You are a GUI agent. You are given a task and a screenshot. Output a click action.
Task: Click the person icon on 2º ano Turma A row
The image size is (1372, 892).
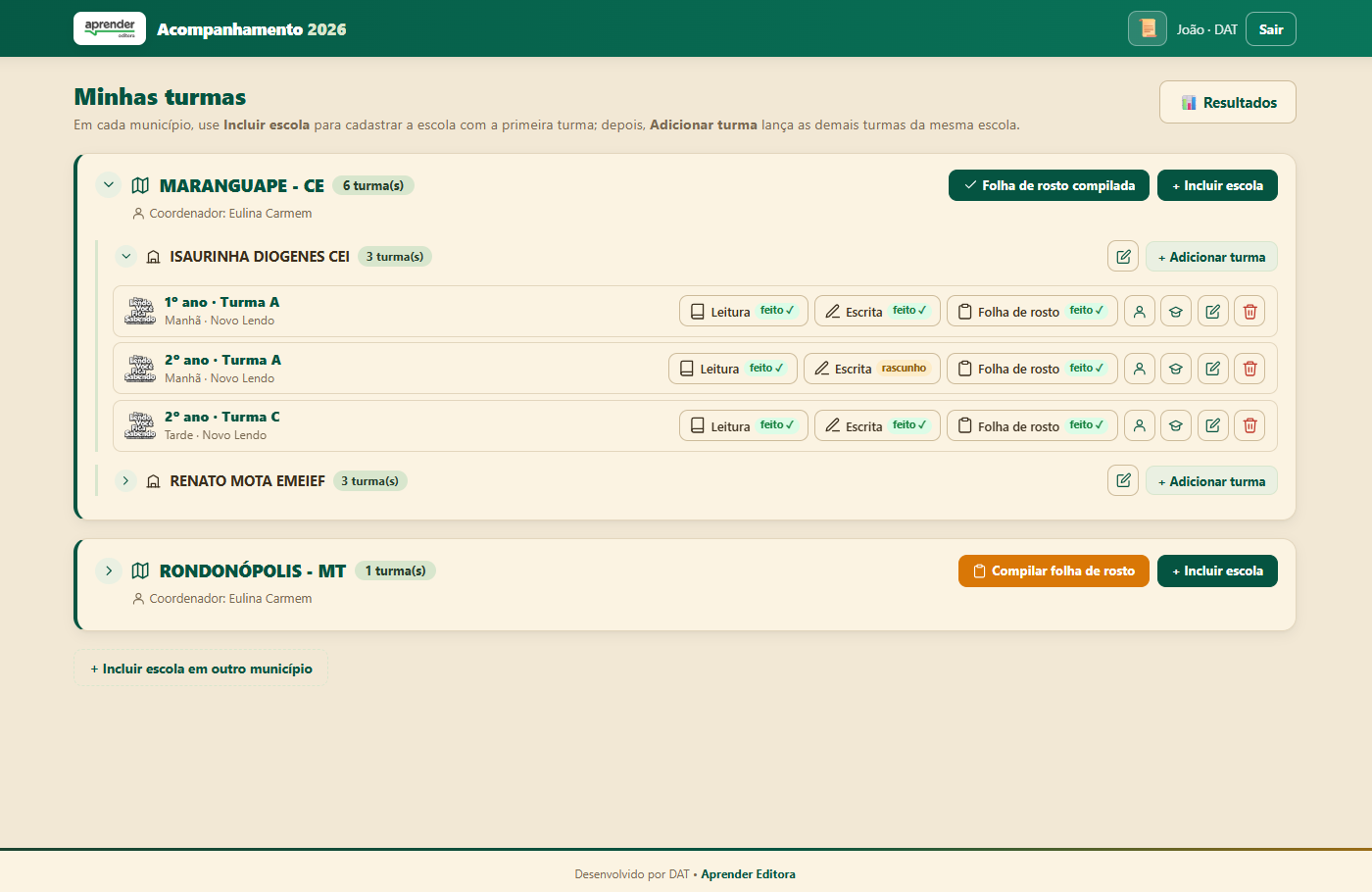1139,369
